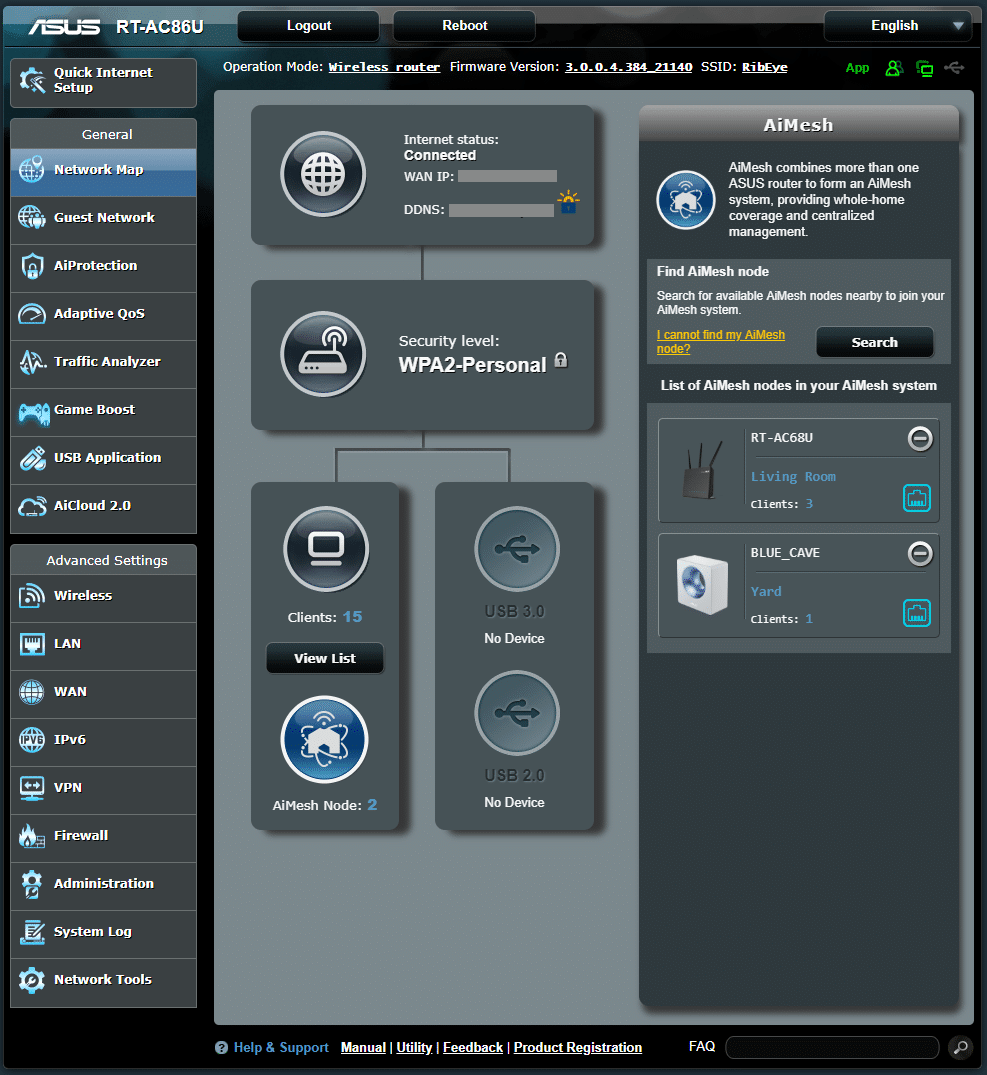Select the wireless router security icon
Image resolution: width=987 pixels, height=1075 pixels.
323,355
